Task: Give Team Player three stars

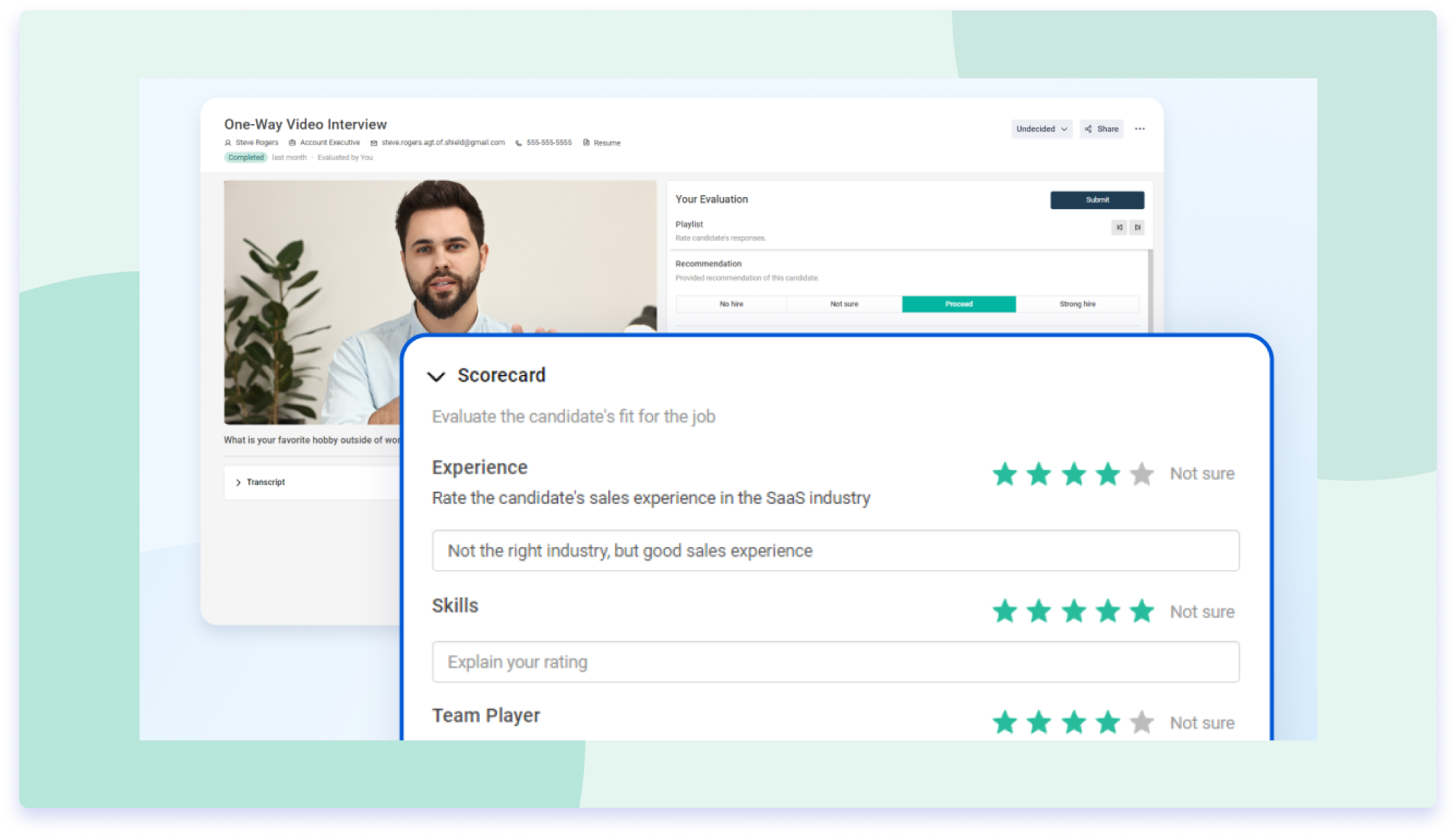Action: pyautogui.click(x=1074, y=722)
